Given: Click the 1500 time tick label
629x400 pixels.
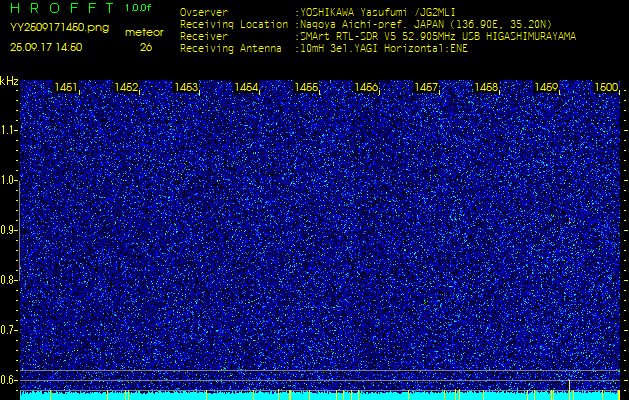Looking at the screenshot, I should click(x=606, y=87).
